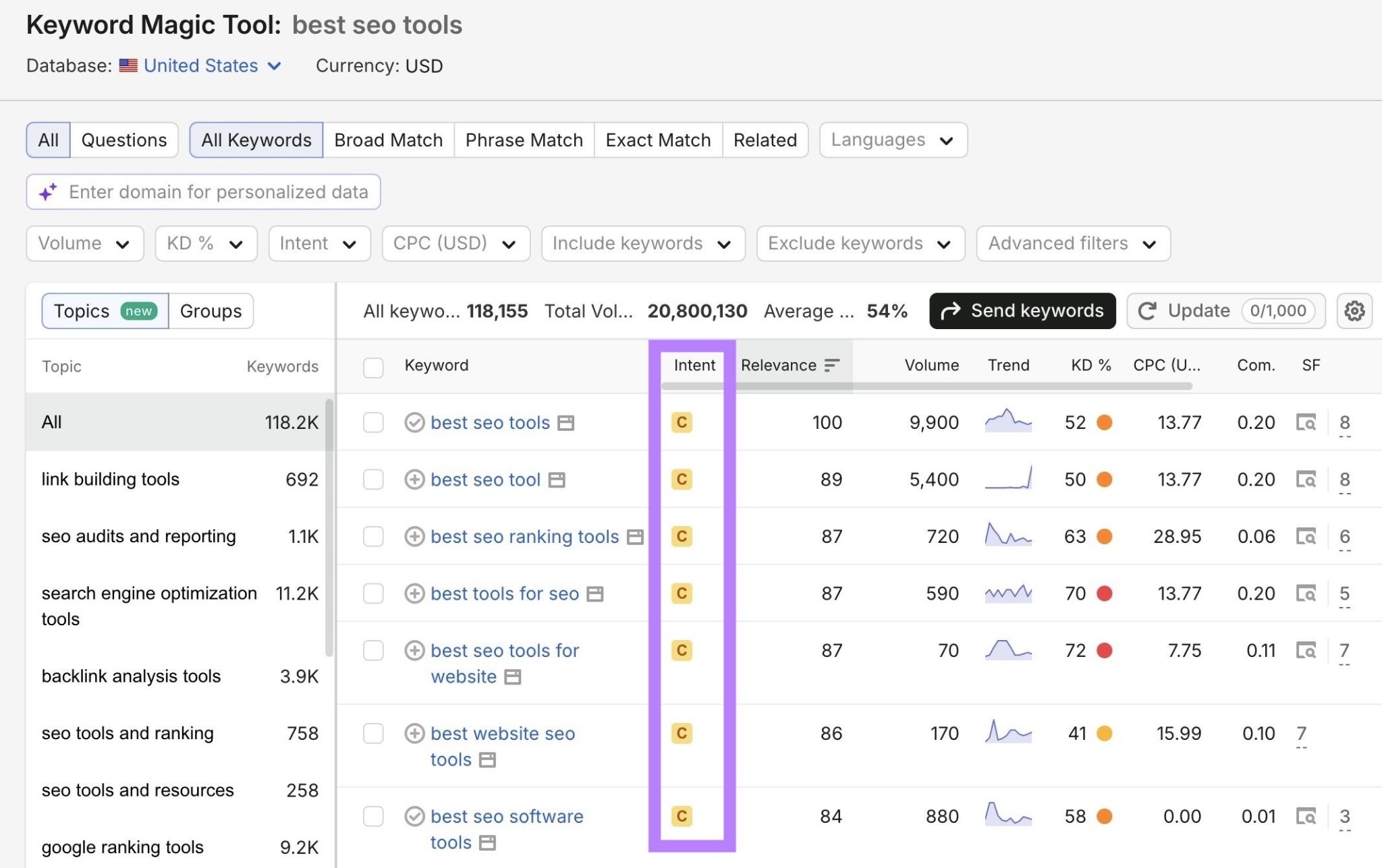
Task: Check the select-all keywords checkbox
Action: point(373,368)
